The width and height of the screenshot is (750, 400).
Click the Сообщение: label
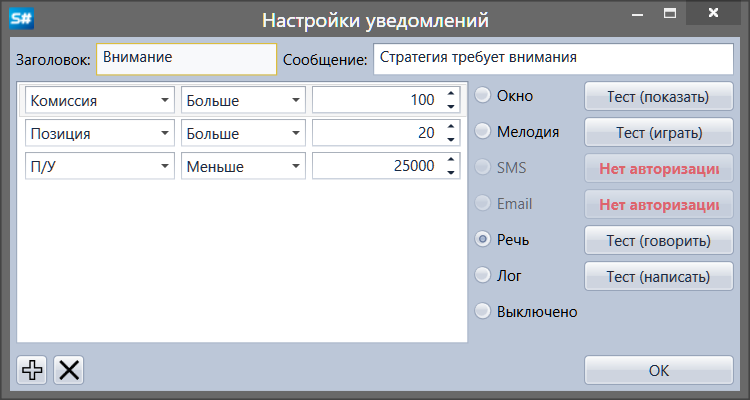[x=325, y=60]
